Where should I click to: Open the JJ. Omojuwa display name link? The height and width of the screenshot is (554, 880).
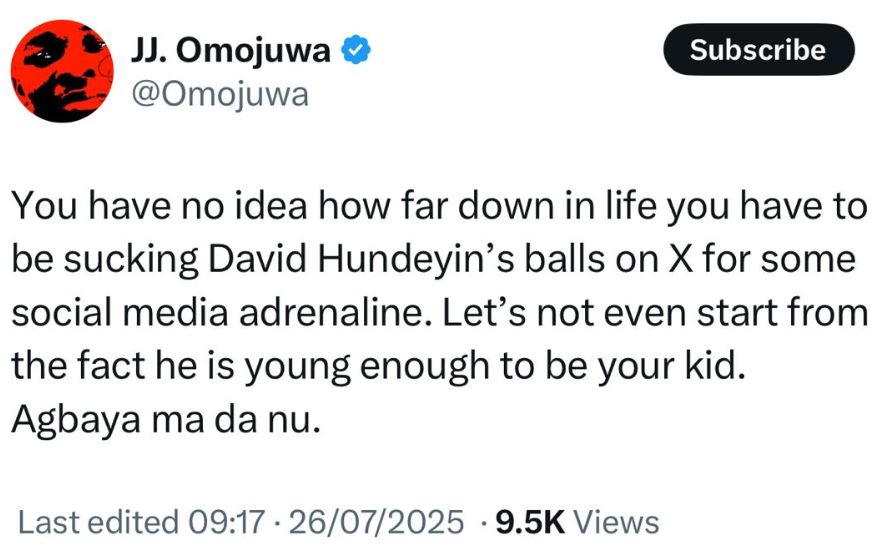[231, 50]
